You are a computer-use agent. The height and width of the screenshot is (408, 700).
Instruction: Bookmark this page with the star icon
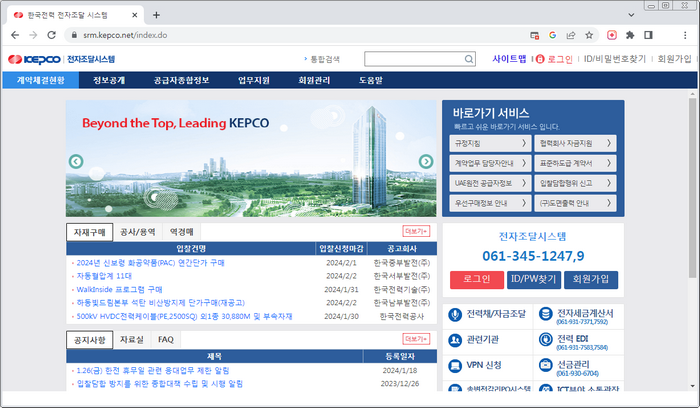pyautogui.click(x=589, y=35)
